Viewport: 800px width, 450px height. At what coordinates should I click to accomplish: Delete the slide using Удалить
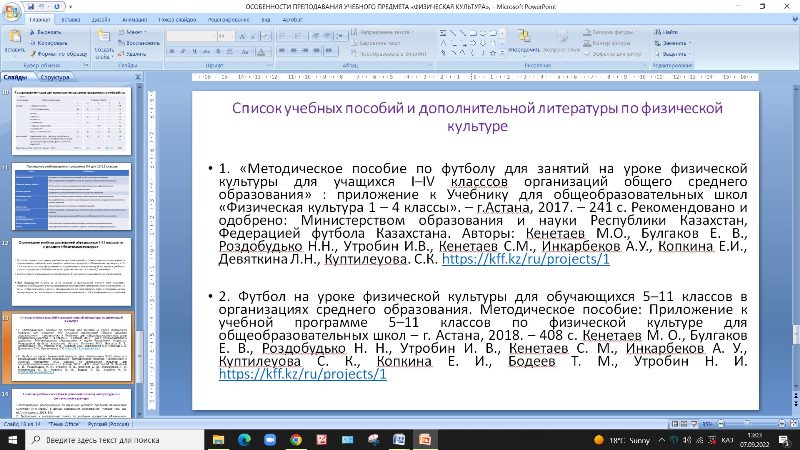click(x=132, y=54)
